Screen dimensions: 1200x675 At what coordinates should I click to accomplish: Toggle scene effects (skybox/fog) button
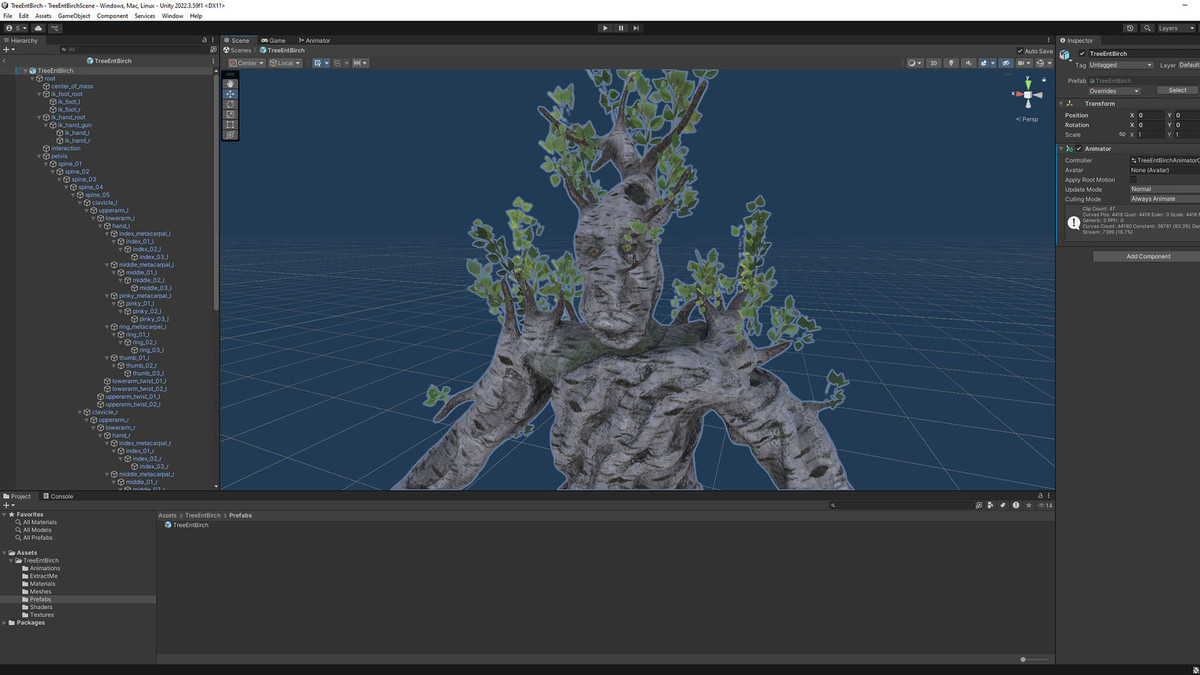click(x=984, y=63)
